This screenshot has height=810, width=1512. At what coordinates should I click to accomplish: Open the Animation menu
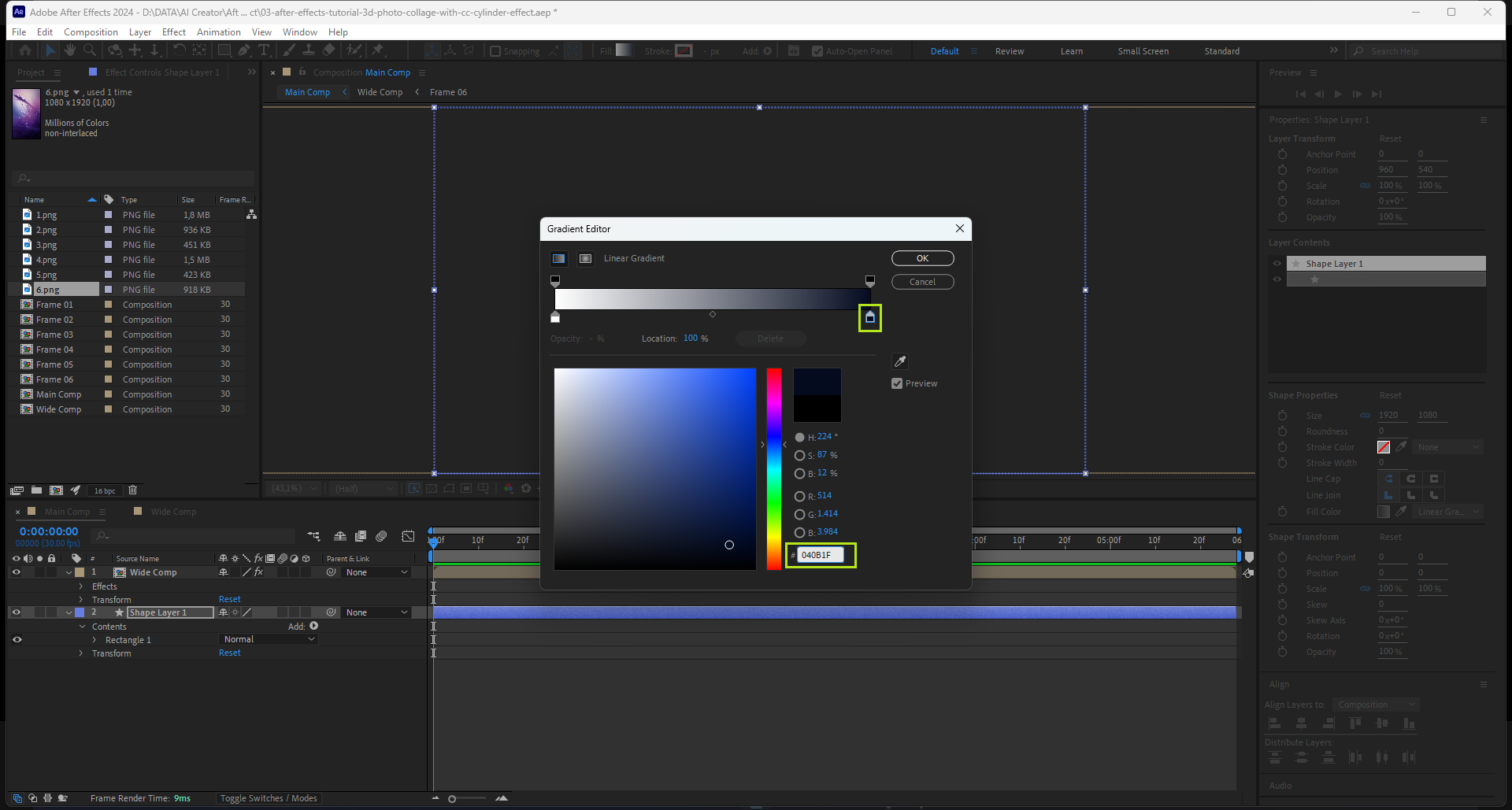(218, 32)
